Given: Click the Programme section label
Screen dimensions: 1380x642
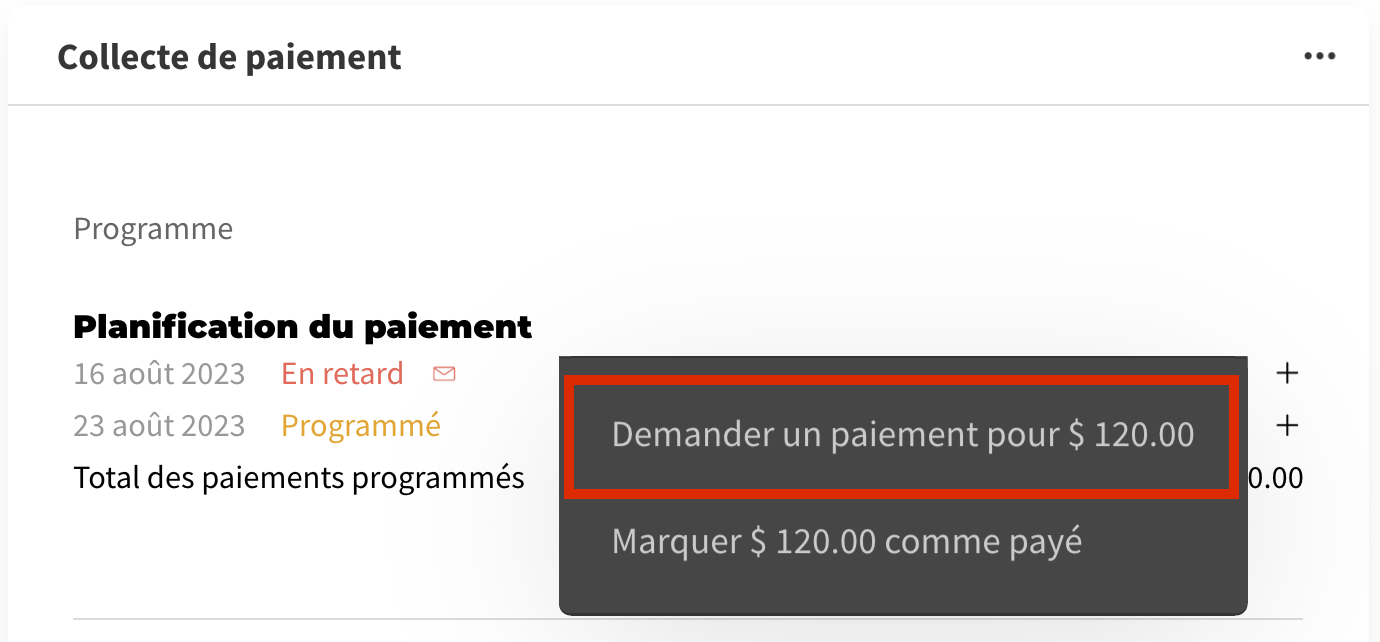Looking at the screenshot, I should [x=153, y=229].
